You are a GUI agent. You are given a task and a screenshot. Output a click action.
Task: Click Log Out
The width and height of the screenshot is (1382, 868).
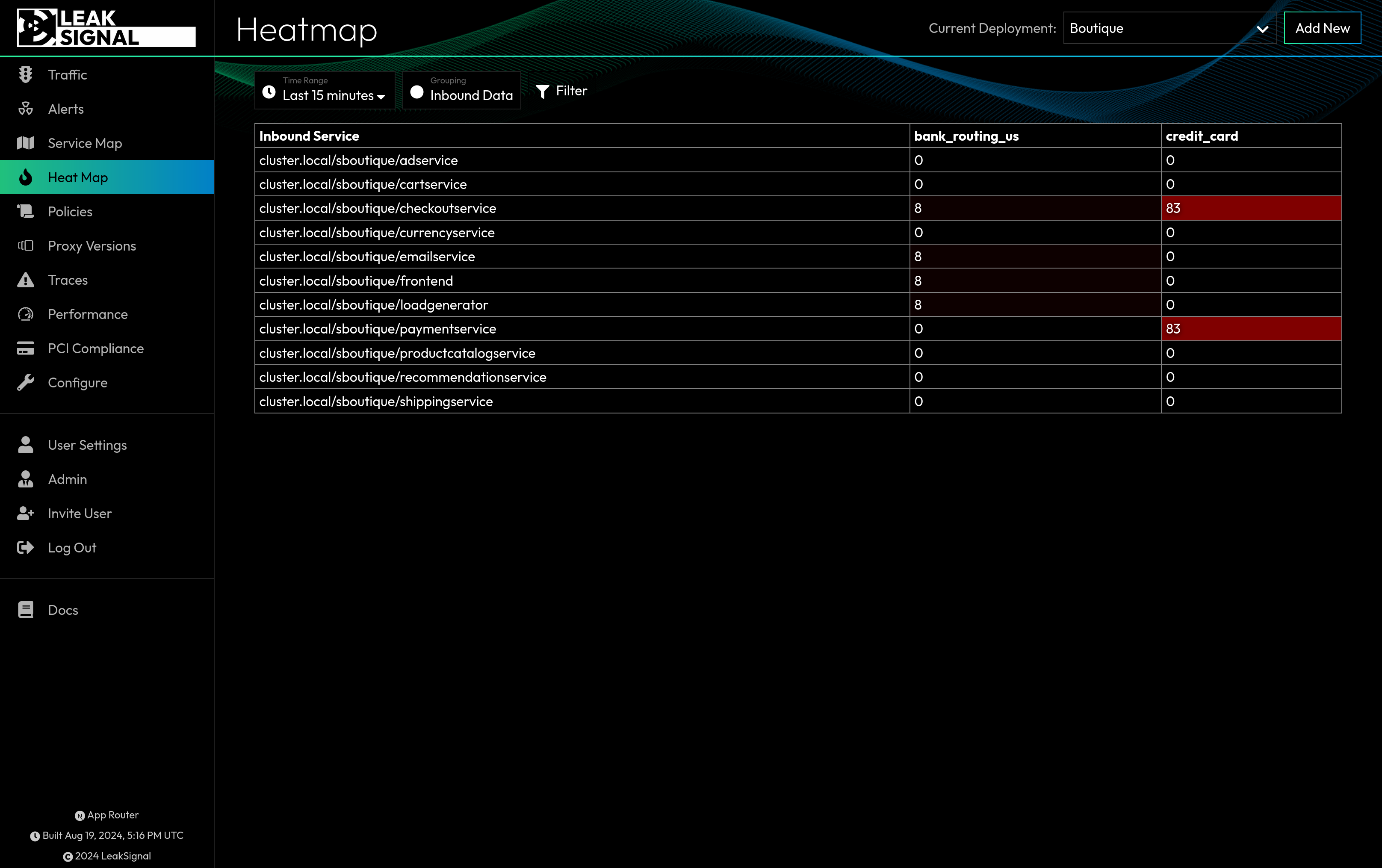tap(107, 547)
